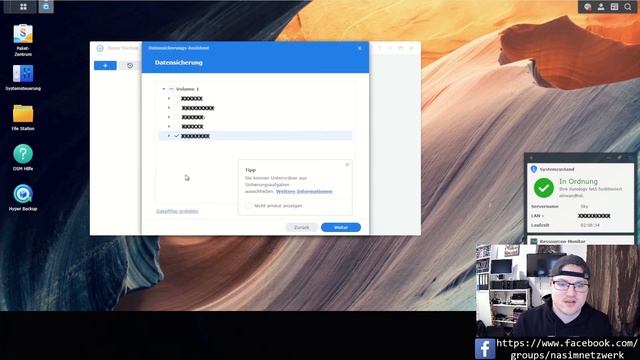The image size is (640, 360).
Task: Toggle the widgets panel icon in top bar
Action: 614,7
